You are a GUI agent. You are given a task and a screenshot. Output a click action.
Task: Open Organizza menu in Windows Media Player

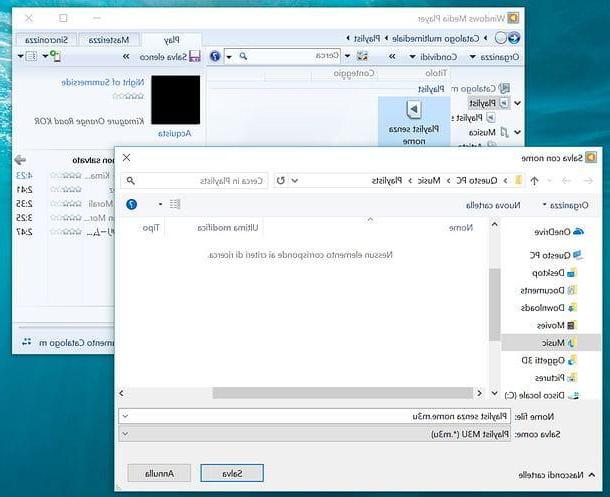pos(494,57)
